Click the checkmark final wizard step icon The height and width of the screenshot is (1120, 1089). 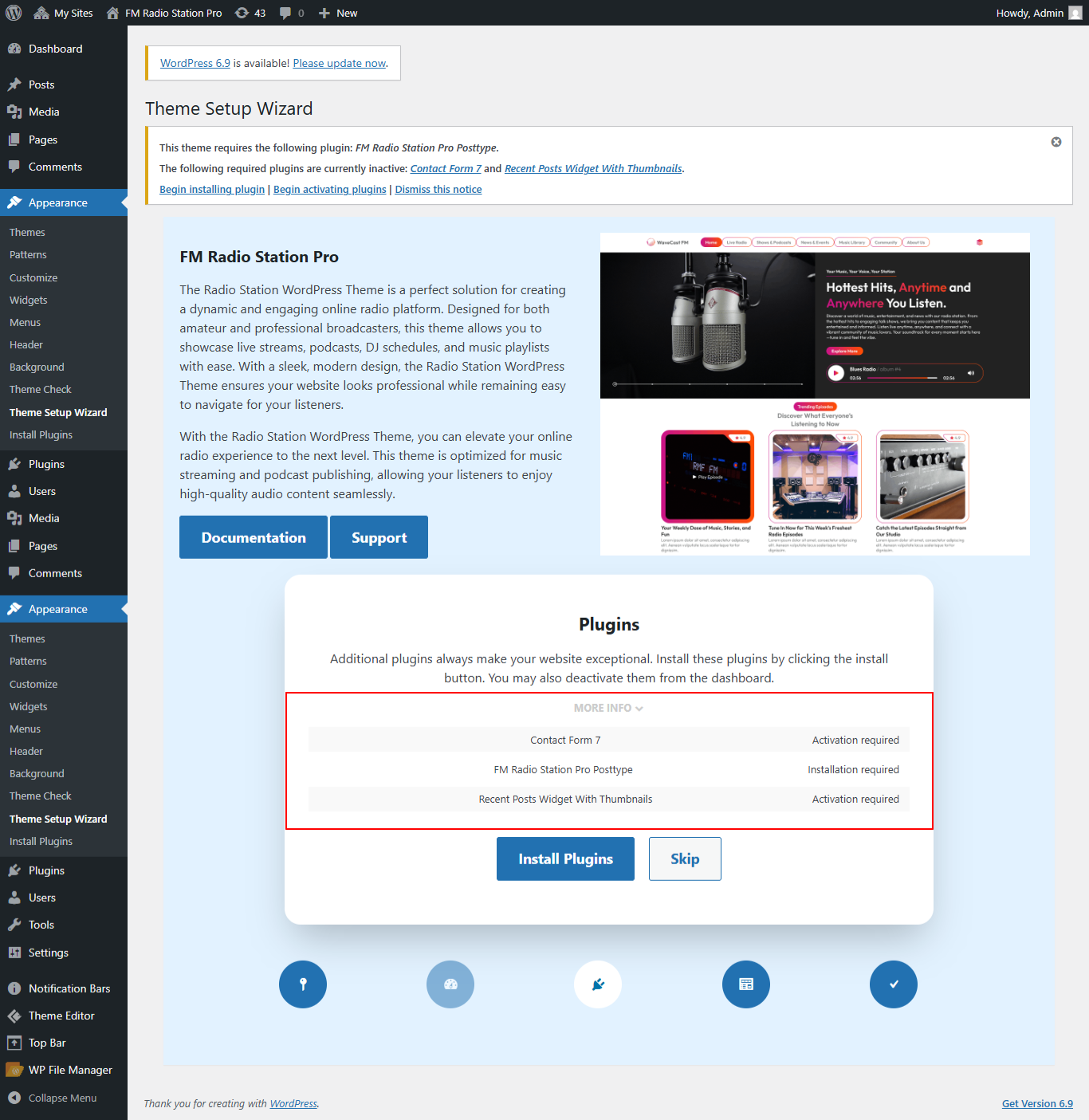point(893,984)
